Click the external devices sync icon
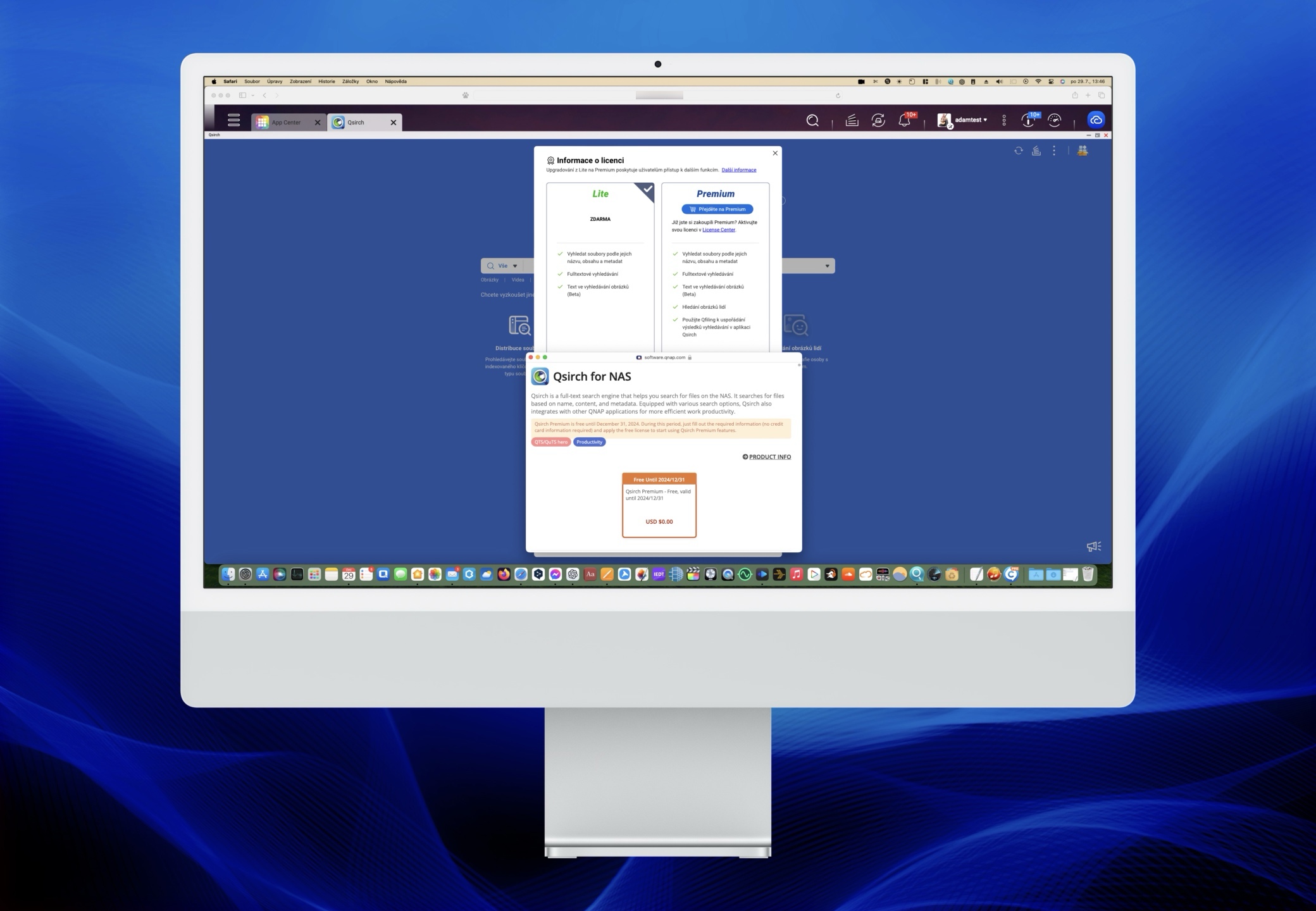The image size is (1316, 911). 878,120
